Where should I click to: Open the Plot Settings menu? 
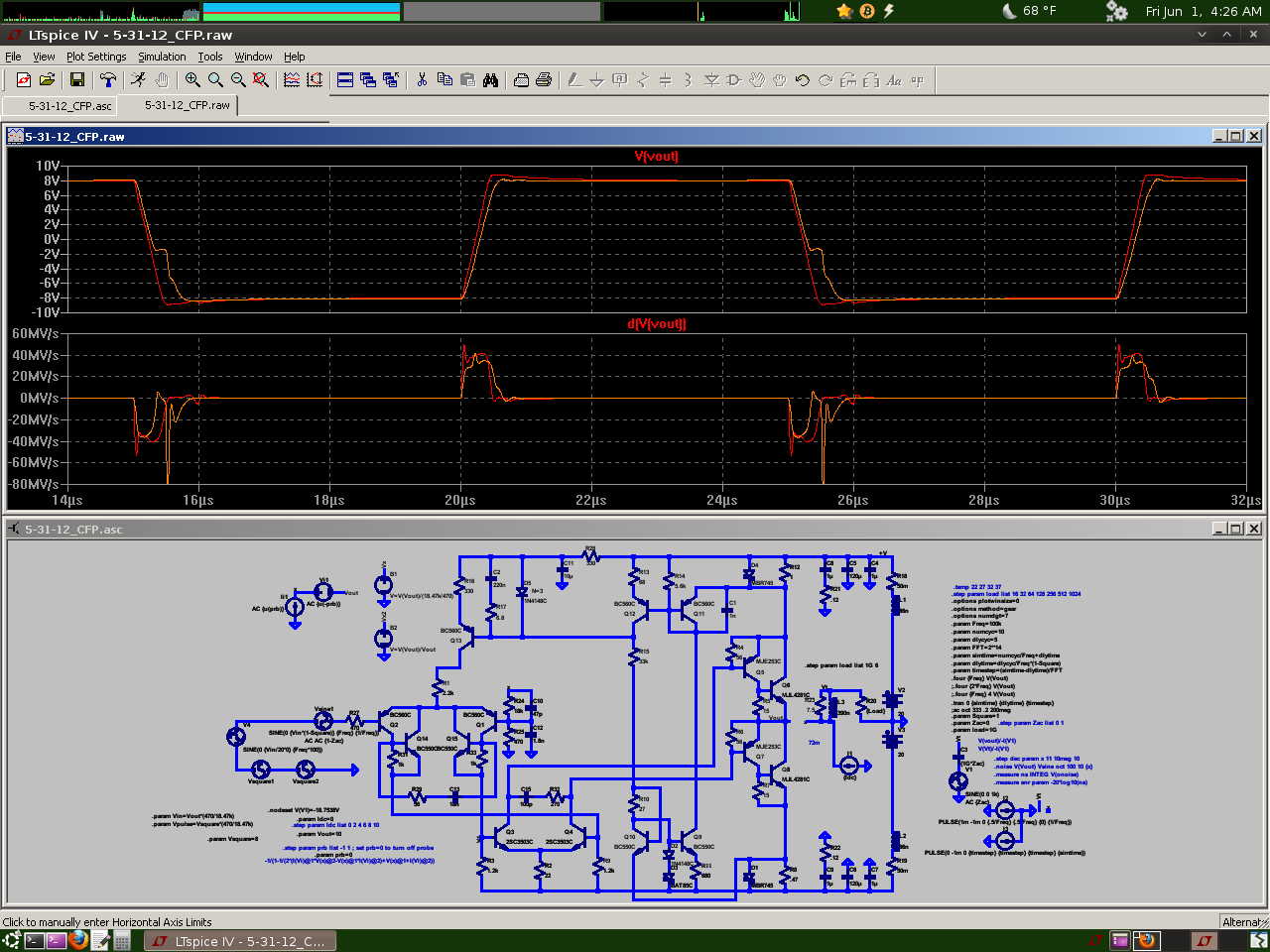(x=96, y=57)
